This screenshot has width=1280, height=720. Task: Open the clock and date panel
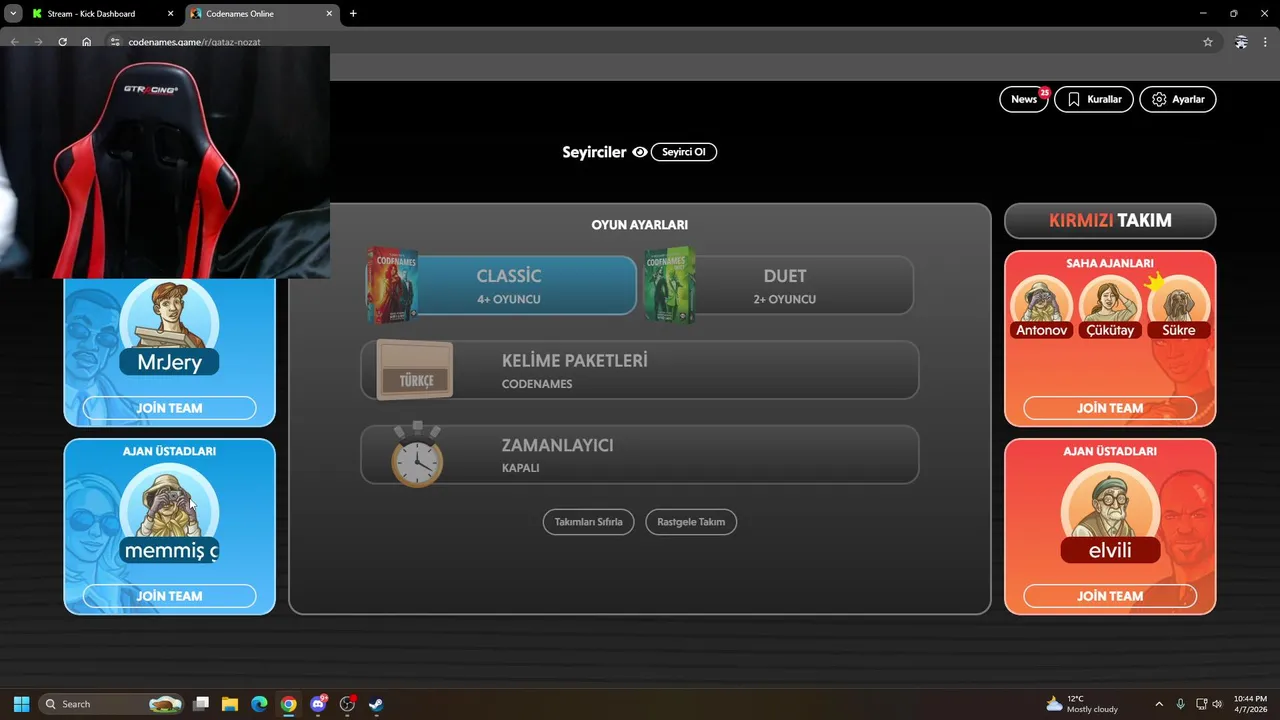point(1250,704)
